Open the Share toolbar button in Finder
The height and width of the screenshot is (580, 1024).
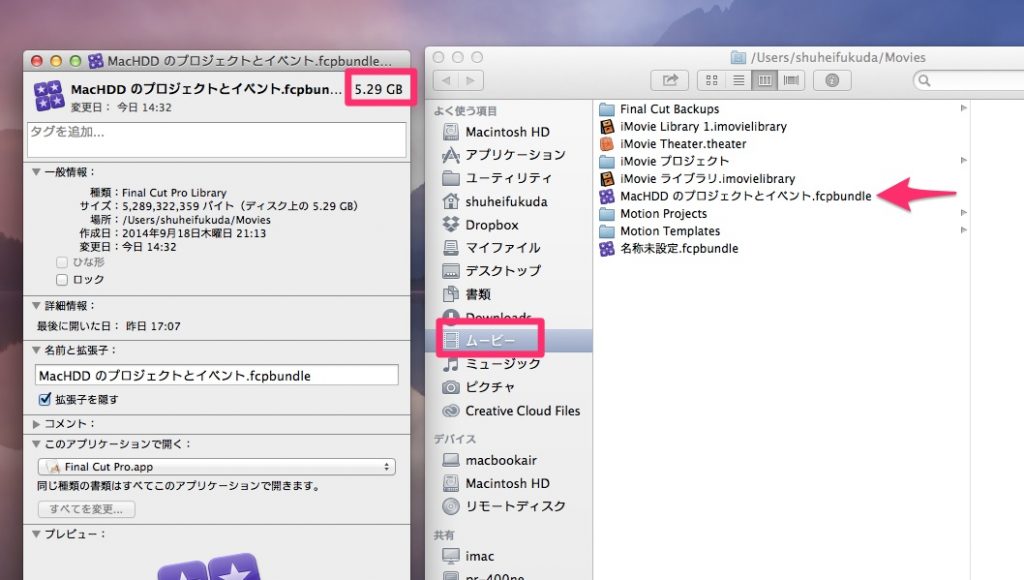tap(670, 80)
